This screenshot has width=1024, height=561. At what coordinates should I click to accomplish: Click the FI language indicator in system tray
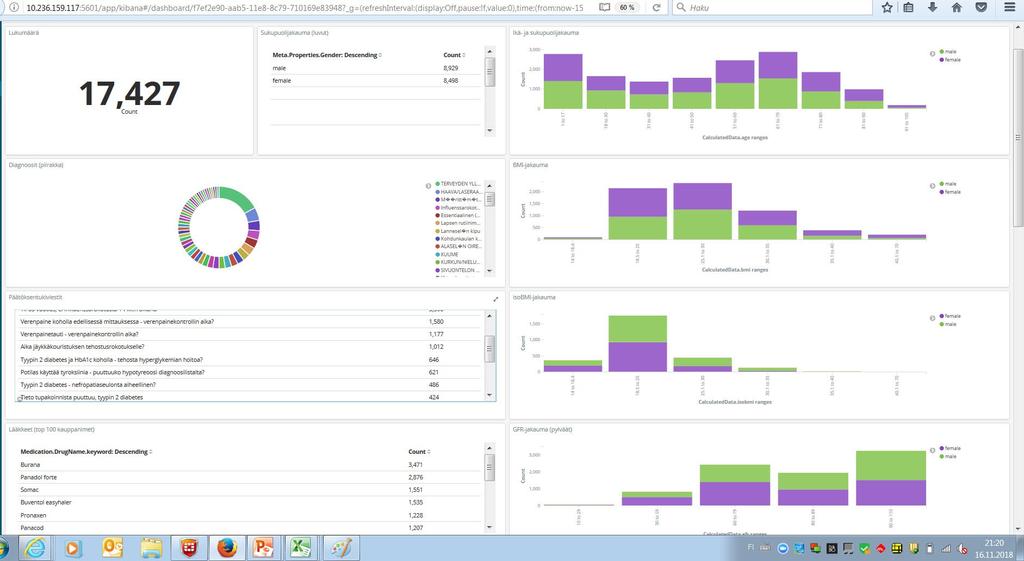[750, 548]
